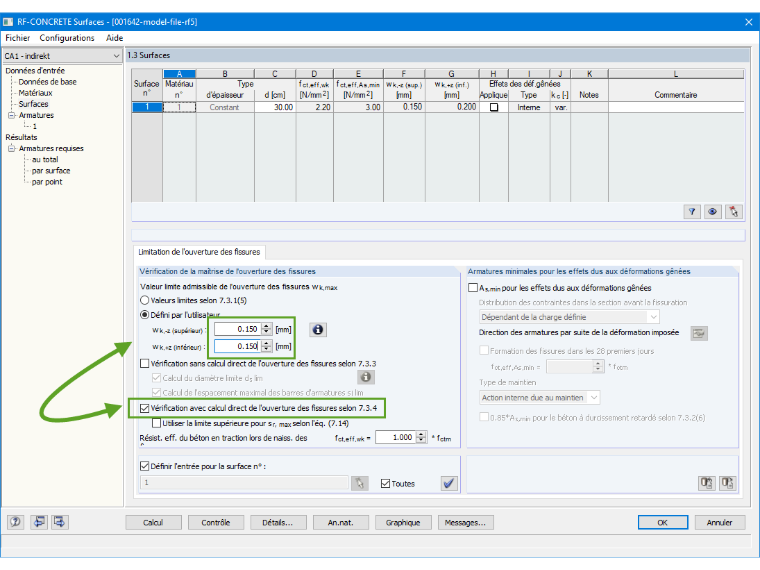Click the filter icon below the surfaces table

[692, 212]
